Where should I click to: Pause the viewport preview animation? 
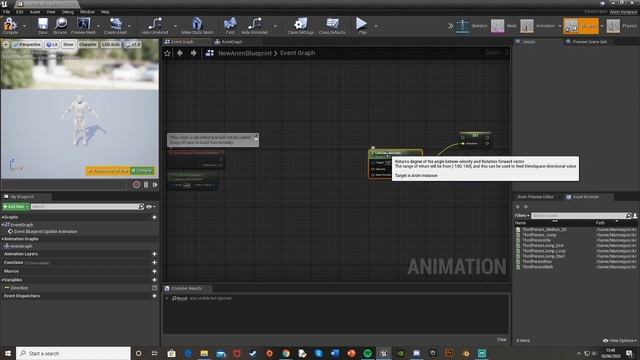coord(146,185)
